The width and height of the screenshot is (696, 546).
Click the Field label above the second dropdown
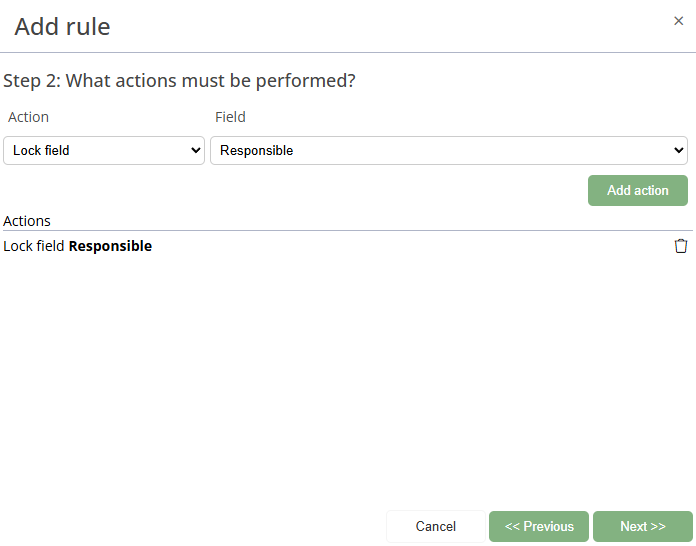point(230,117)
